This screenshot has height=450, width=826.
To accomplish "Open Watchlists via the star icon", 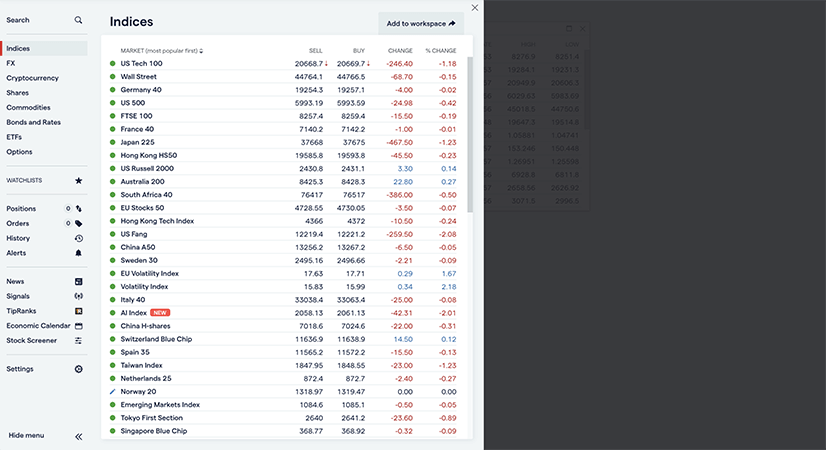I will tap(79, 181).
